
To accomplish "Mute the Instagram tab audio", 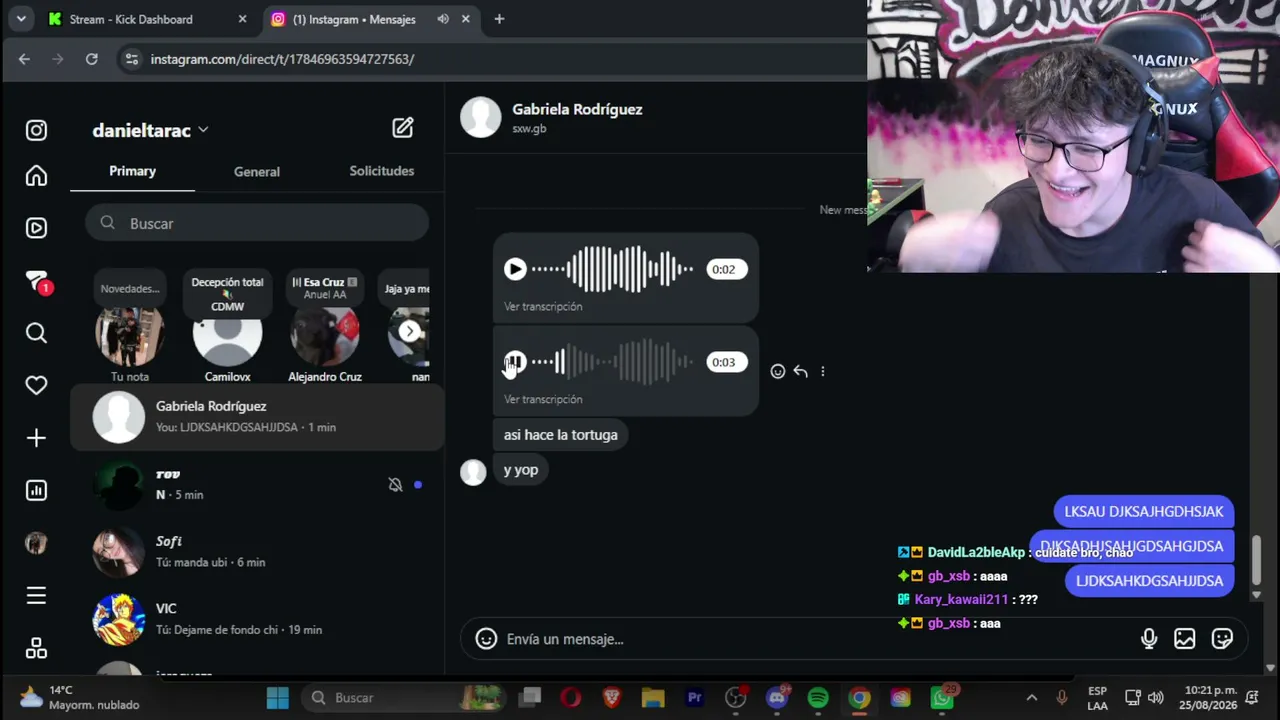I will [443, 19].
